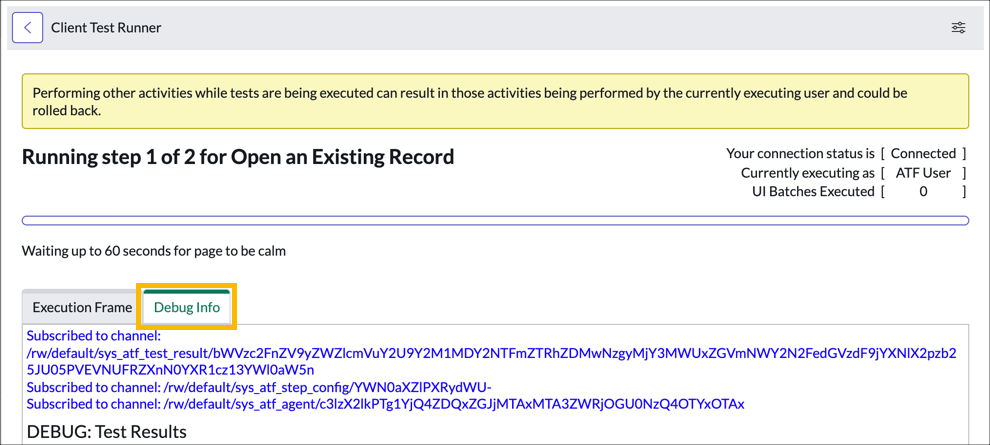Click the sys_atf_agent channel line
Screen dimensions: 990x445
[x=385, y=404]
